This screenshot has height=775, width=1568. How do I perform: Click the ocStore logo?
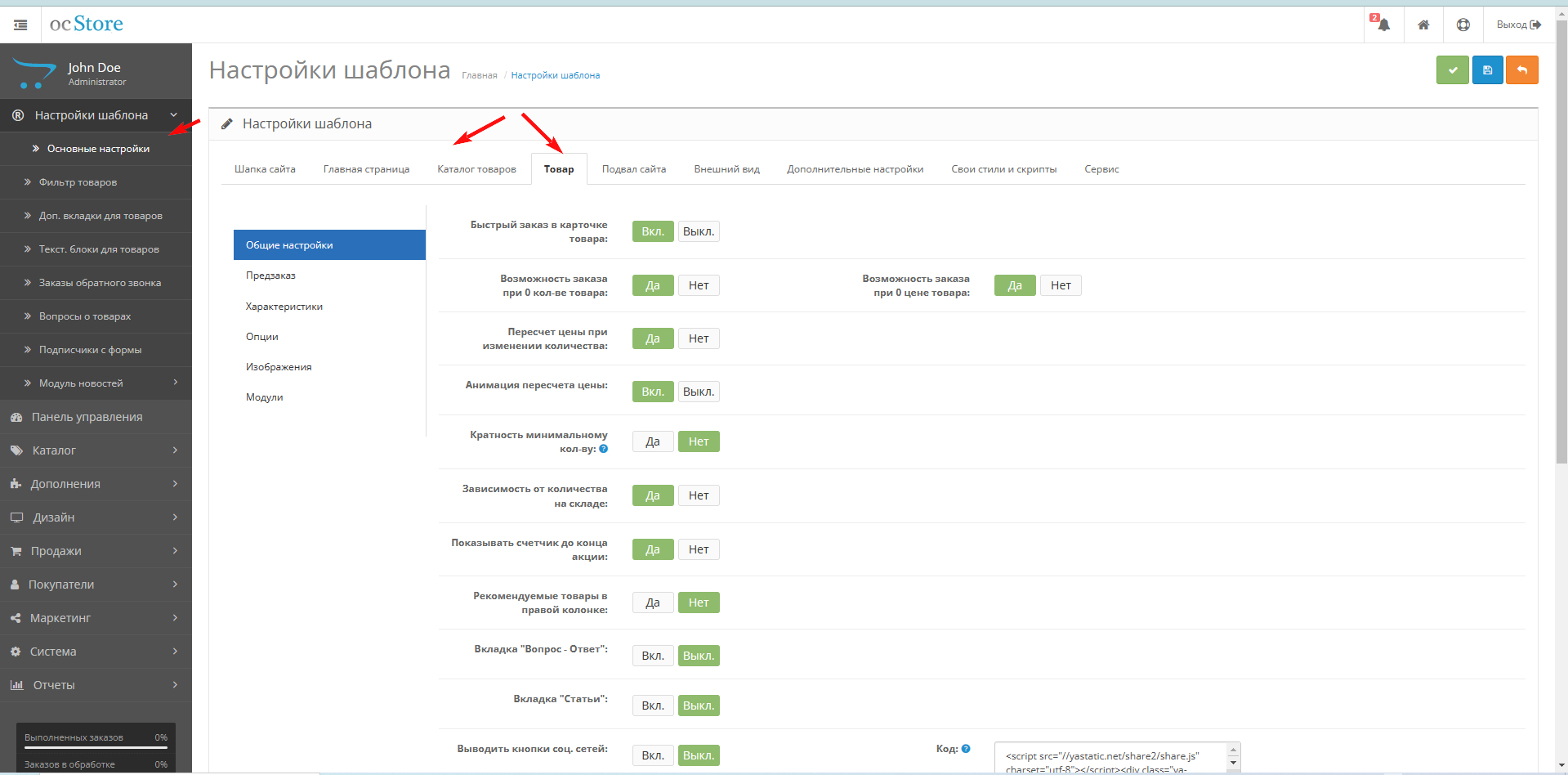coord(86,24)
